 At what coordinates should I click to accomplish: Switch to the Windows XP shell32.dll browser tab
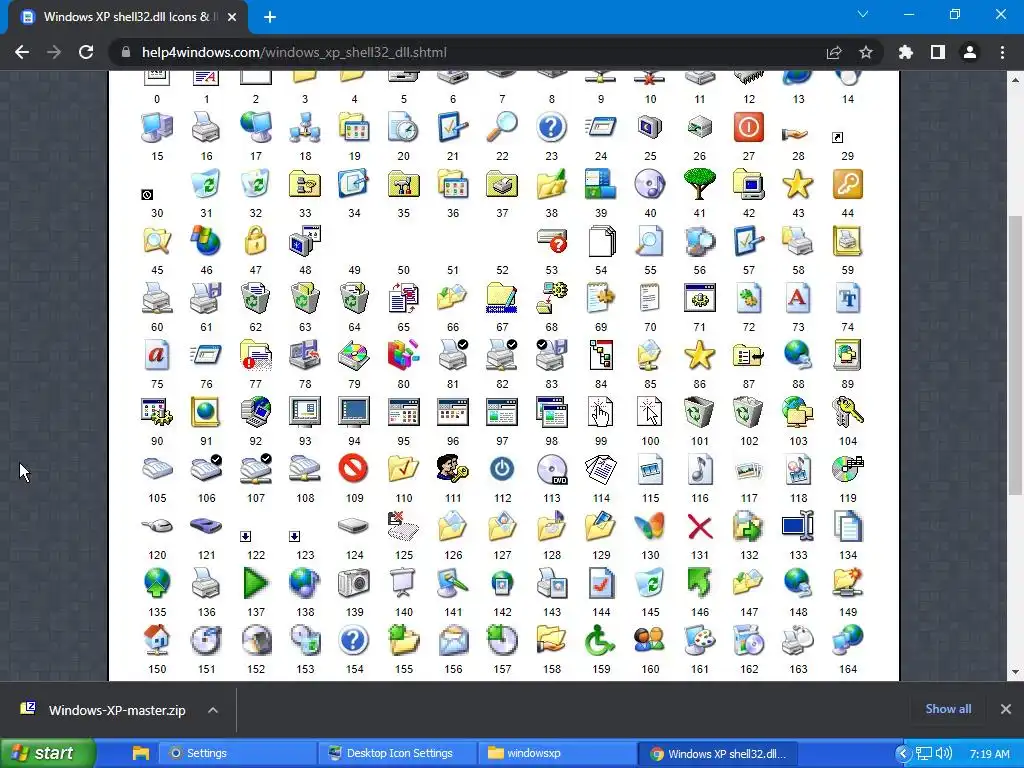click(127, 17)
